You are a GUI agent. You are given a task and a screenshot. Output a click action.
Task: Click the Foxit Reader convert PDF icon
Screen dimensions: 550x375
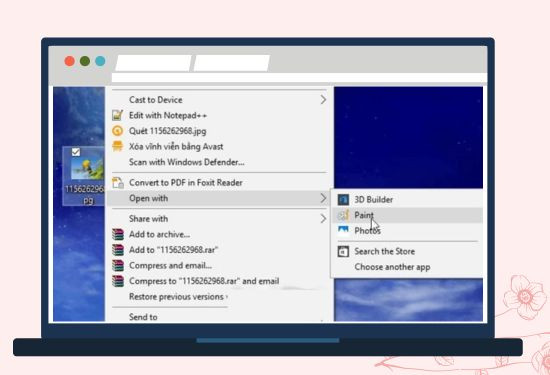(118, 183)
